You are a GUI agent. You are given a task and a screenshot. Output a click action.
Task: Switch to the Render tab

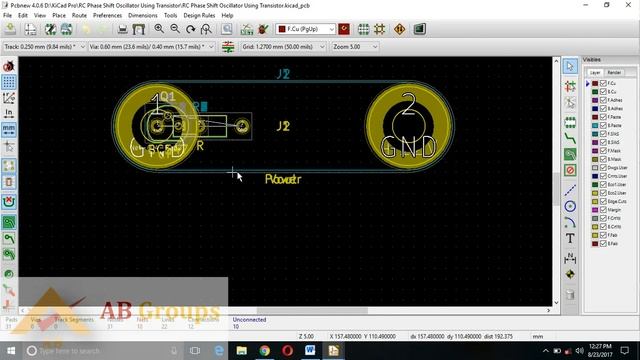click(614, 72)
